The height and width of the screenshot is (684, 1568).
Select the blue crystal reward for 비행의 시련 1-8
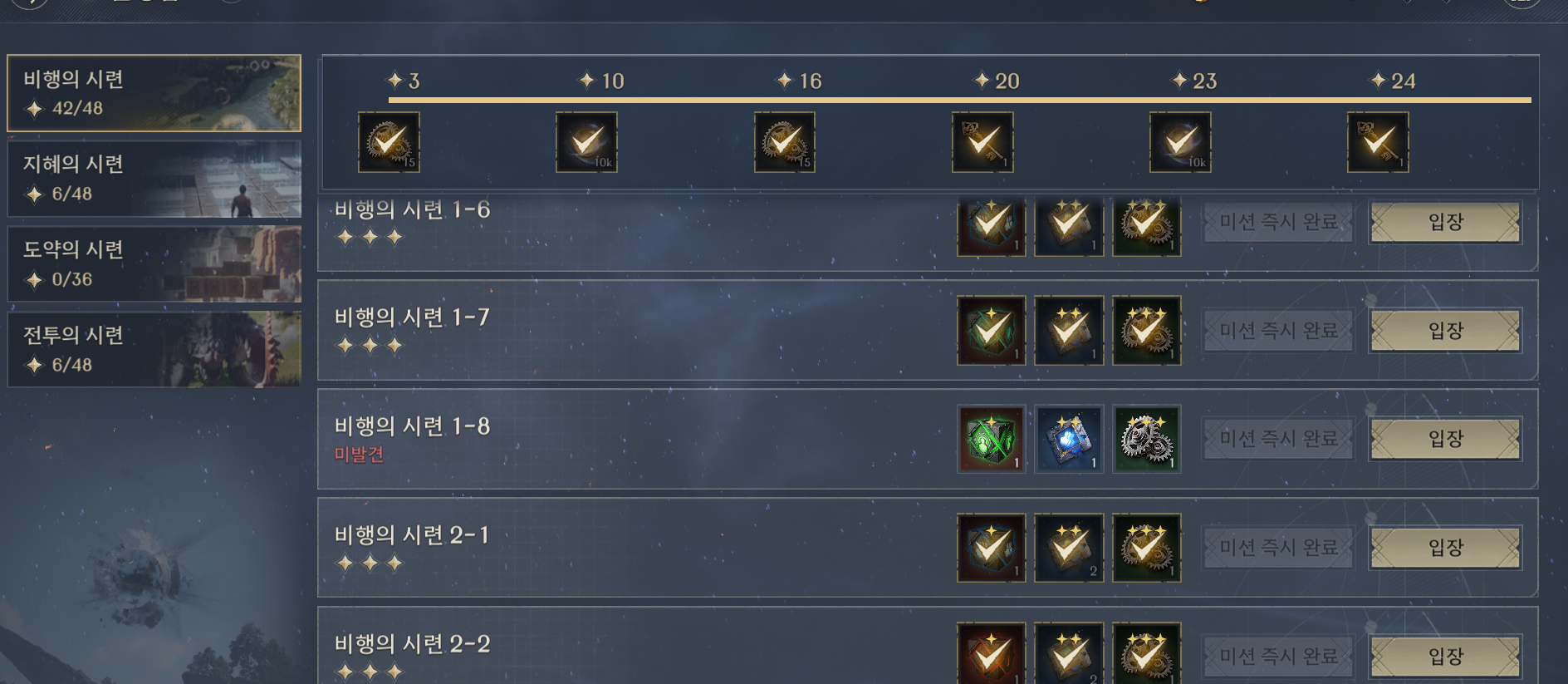1069,439
